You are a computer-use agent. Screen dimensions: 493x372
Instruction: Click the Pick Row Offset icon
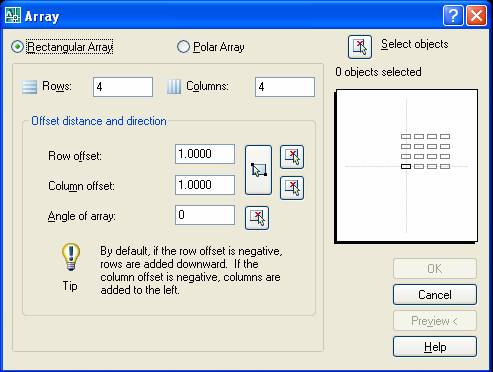tap(292, 157)
